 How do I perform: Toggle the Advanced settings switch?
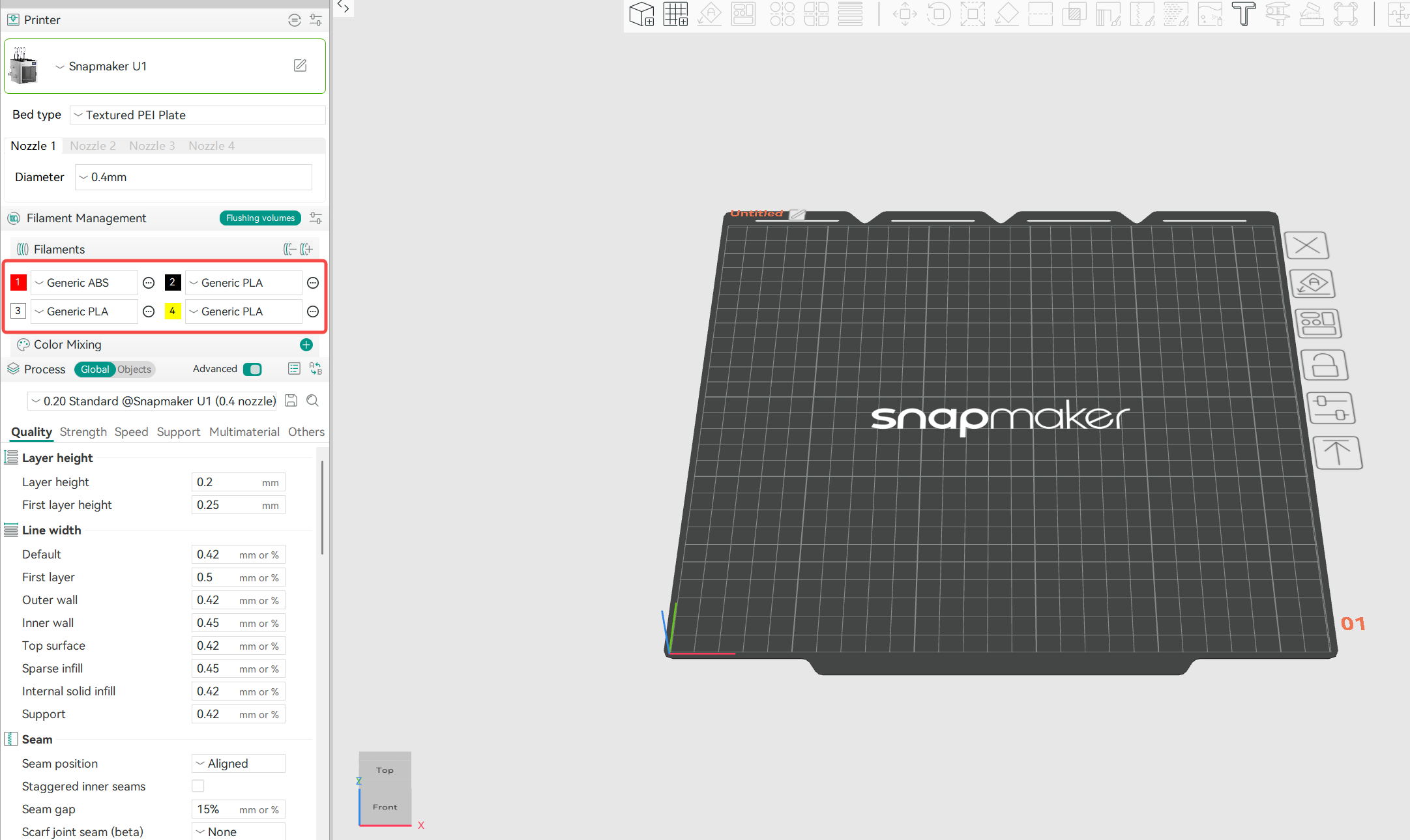[x=252, y=369]
